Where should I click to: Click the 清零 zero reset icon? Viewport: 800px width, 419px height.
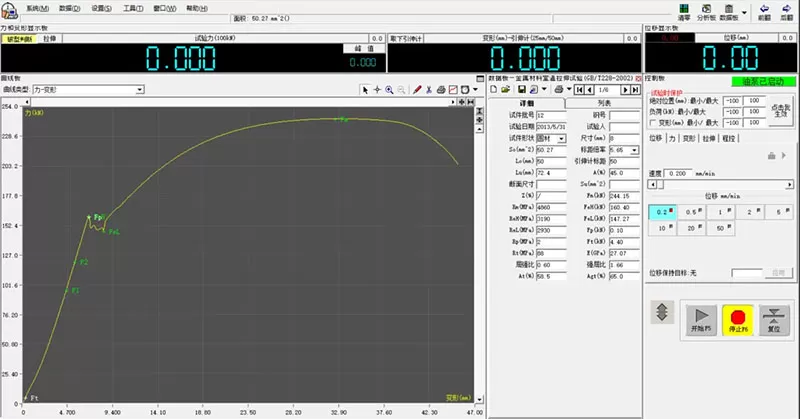pos(684,12)
